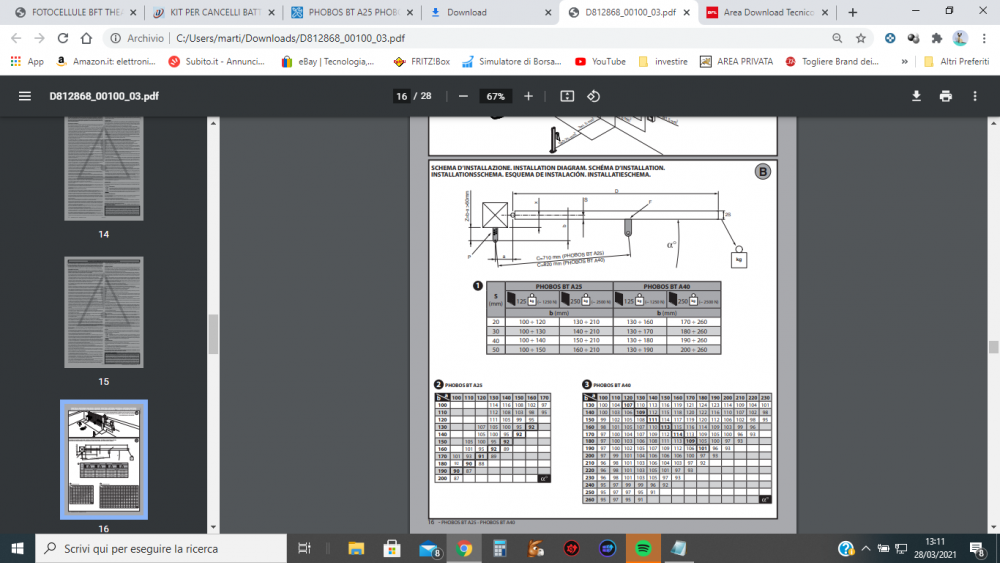Click the Archivio site info label
The width and height of the screenshot is (1000, 563).
pyautogui.click(x=137, y=38)
